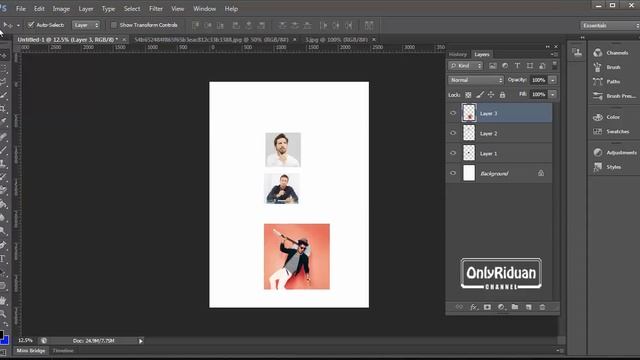Screen dimensions: 640x360
Task: Click the Layer 3 thumbnail
Action: (469, 113)
